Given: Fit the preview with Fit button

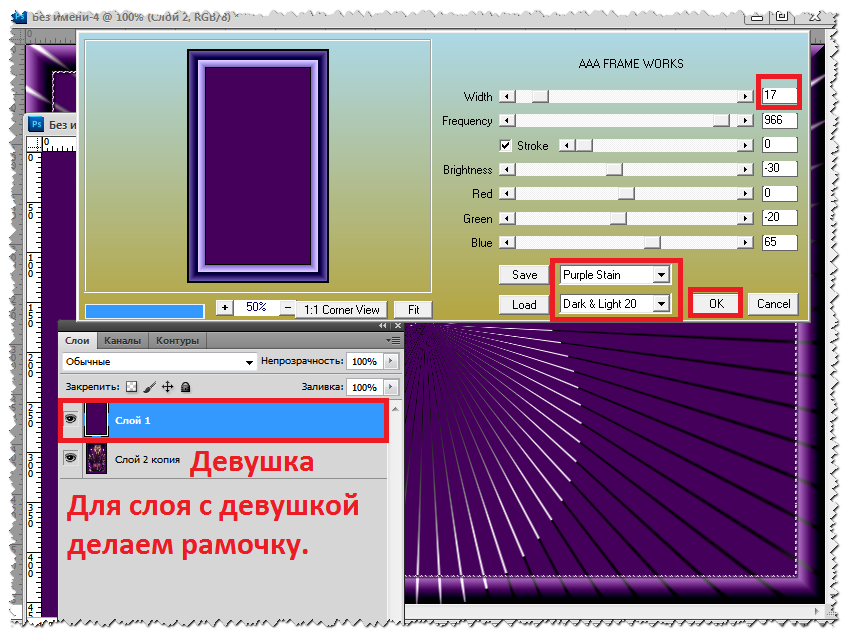Looking at the screenshot, I should (413, 309).
